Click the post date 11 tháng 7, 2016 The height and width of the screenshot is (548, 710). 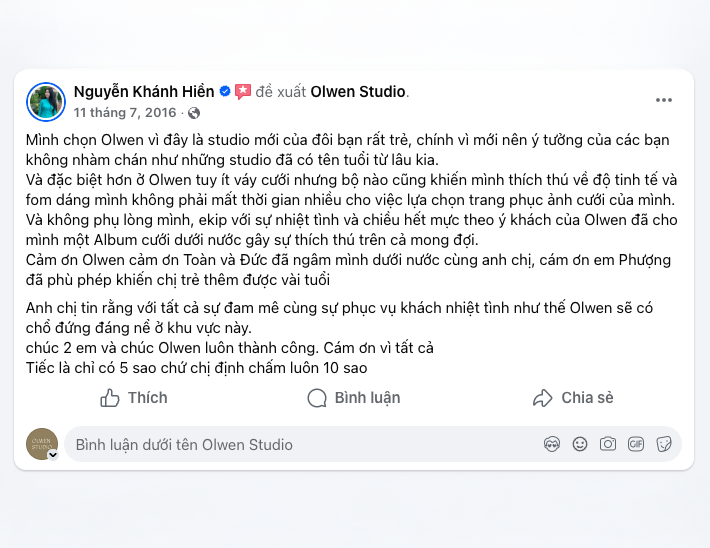(x=124, y=113)
